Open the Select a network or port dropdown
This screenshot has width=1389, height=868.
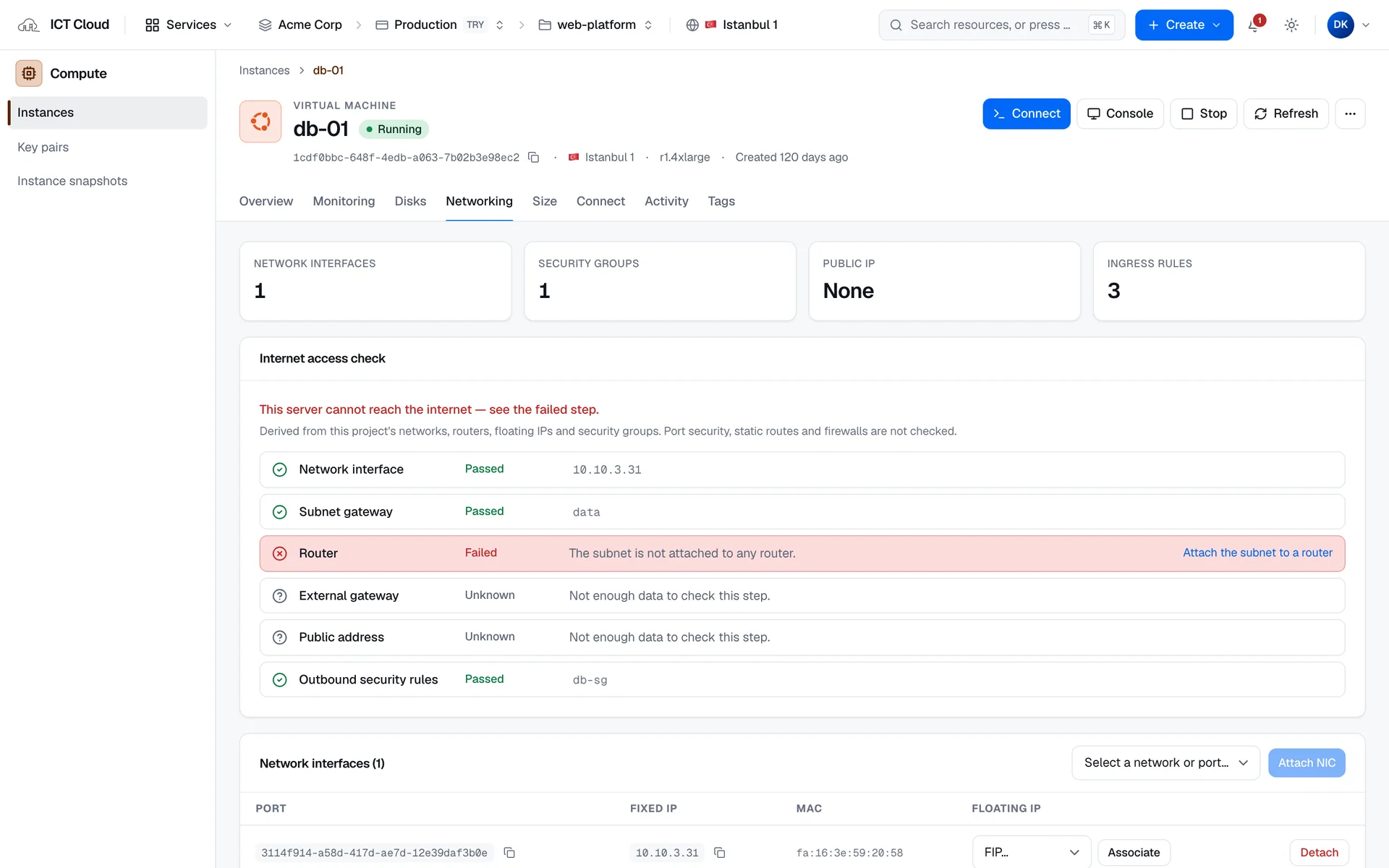click(1165, 763)
